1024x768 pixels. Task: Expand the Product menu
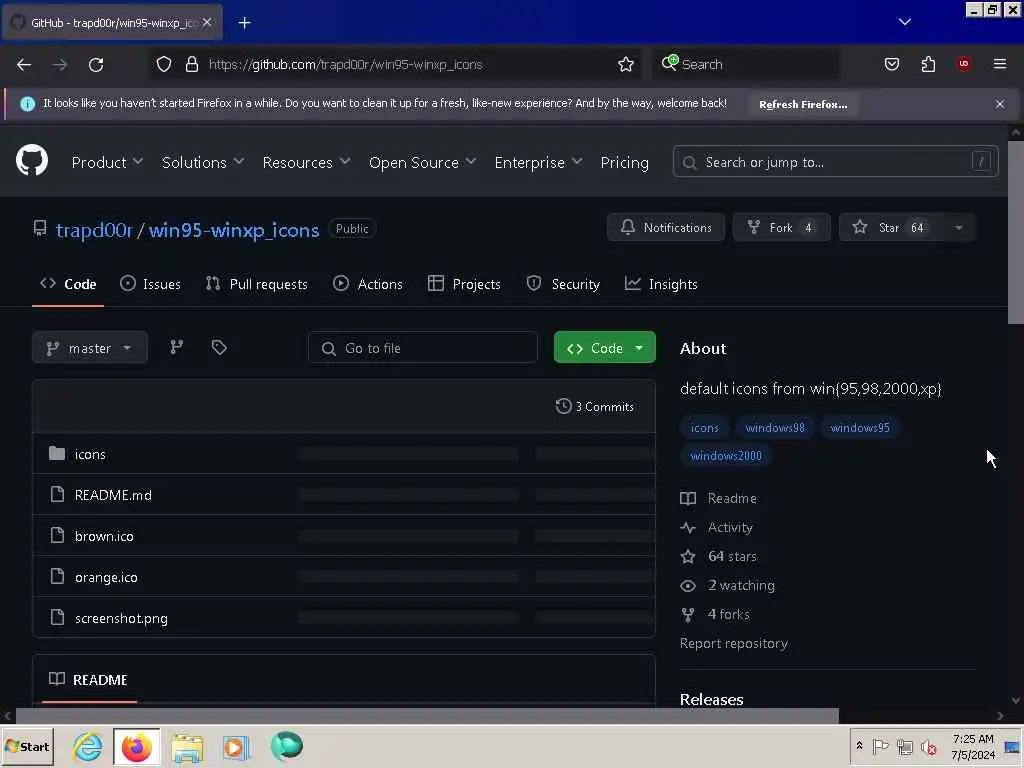107,162
